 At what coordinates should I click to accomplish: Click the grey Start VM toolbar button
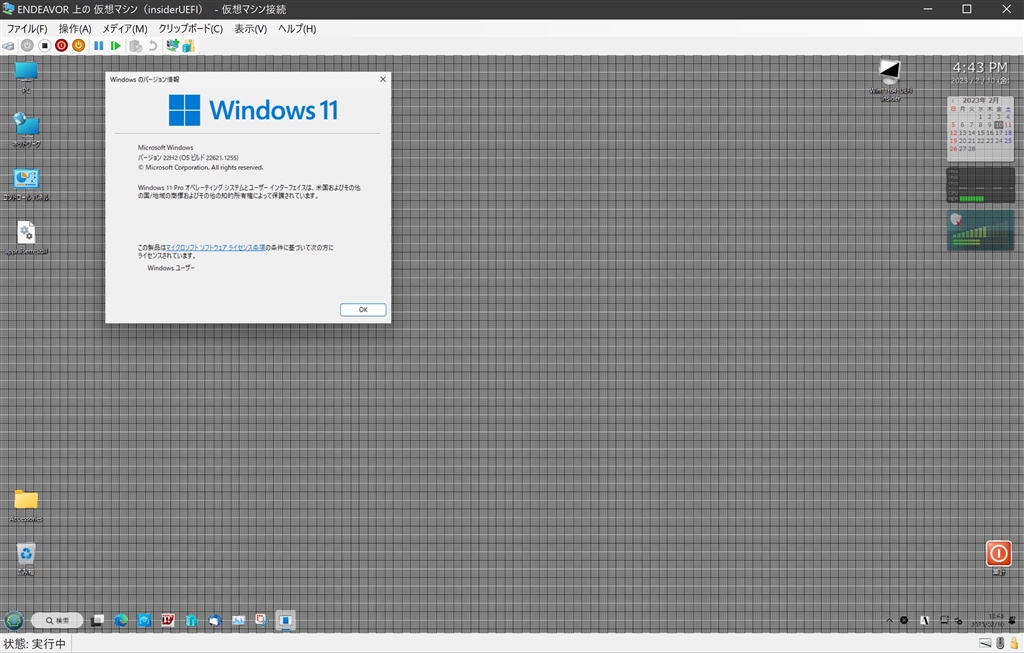coord(27,46)
